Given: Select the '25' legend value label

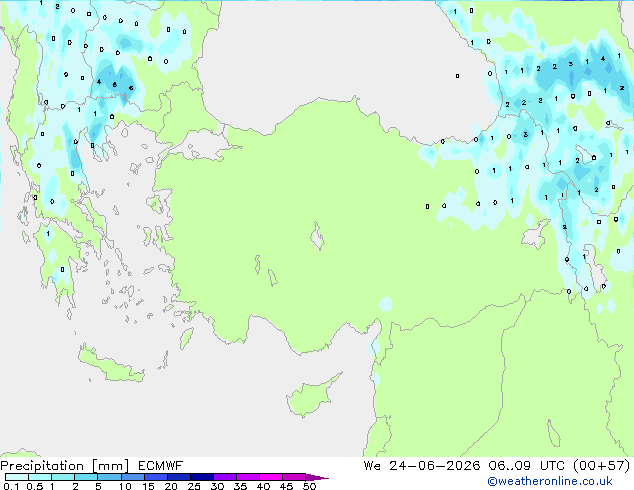Looking at the screenshot, I should coord(194,486).
